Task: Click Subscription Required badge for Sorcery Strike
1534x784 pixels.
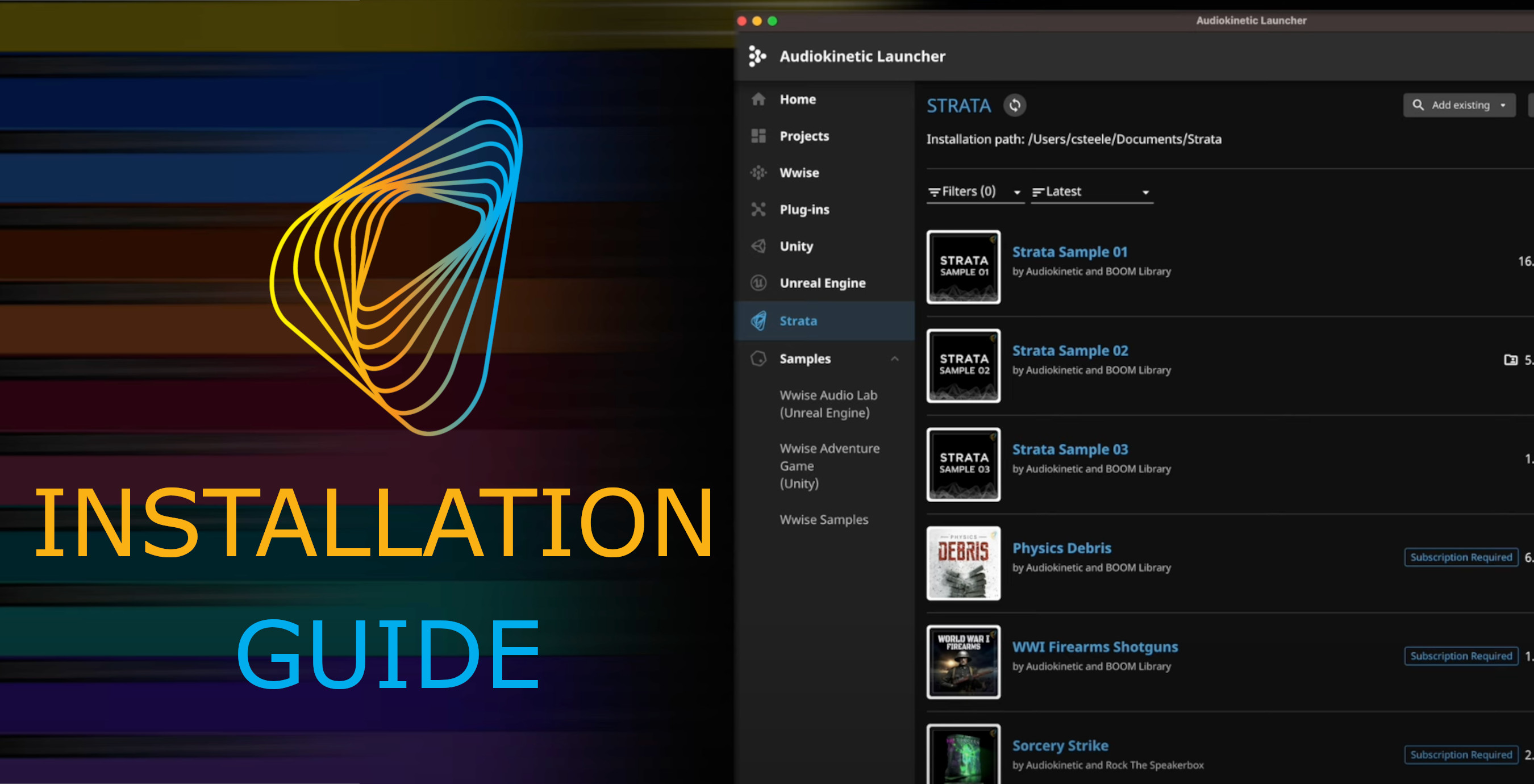Action: pyautogui.click(x=1461, y=755)
